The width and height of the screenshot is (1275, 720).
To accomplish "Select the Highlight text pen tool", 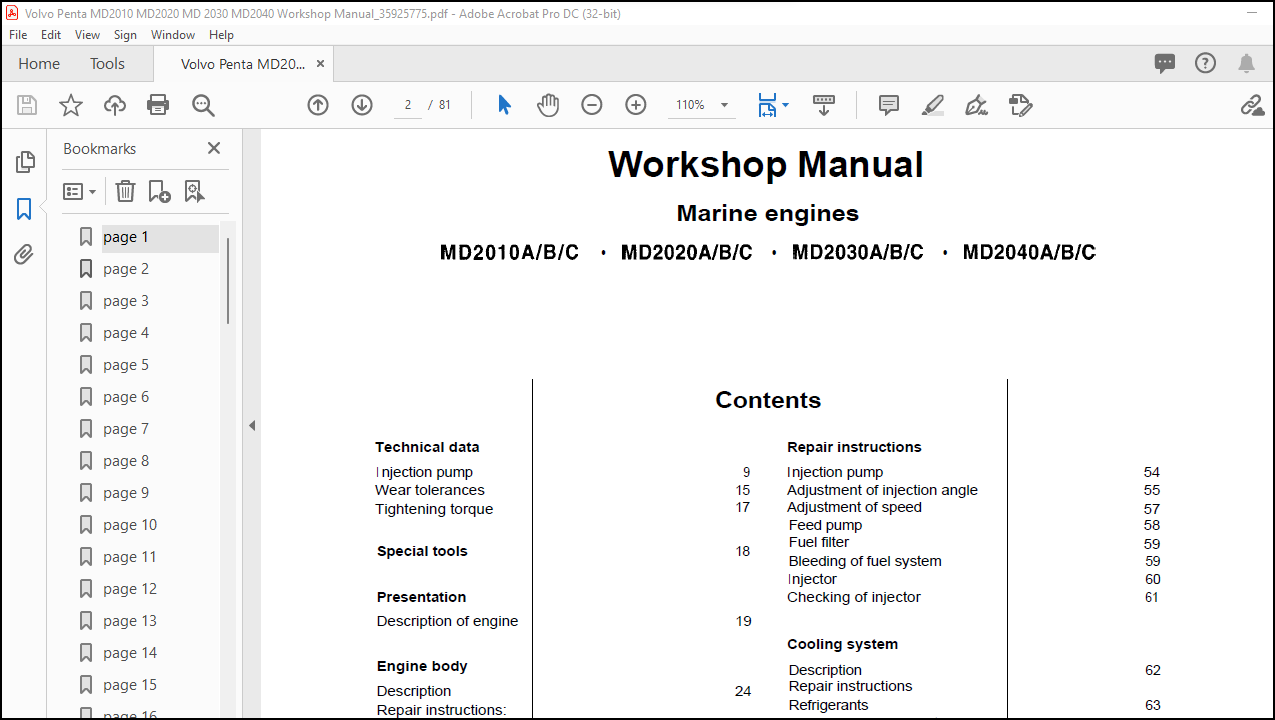I will (x=933, y=105).
